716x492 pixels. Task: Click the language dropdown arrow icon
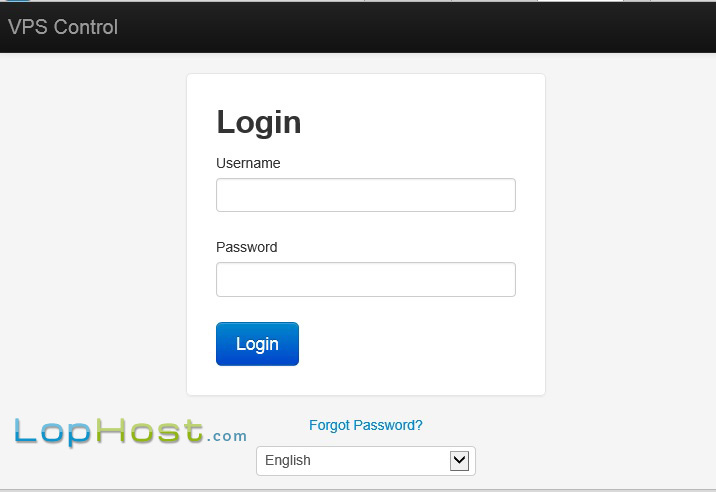click(x=459, y=460)
